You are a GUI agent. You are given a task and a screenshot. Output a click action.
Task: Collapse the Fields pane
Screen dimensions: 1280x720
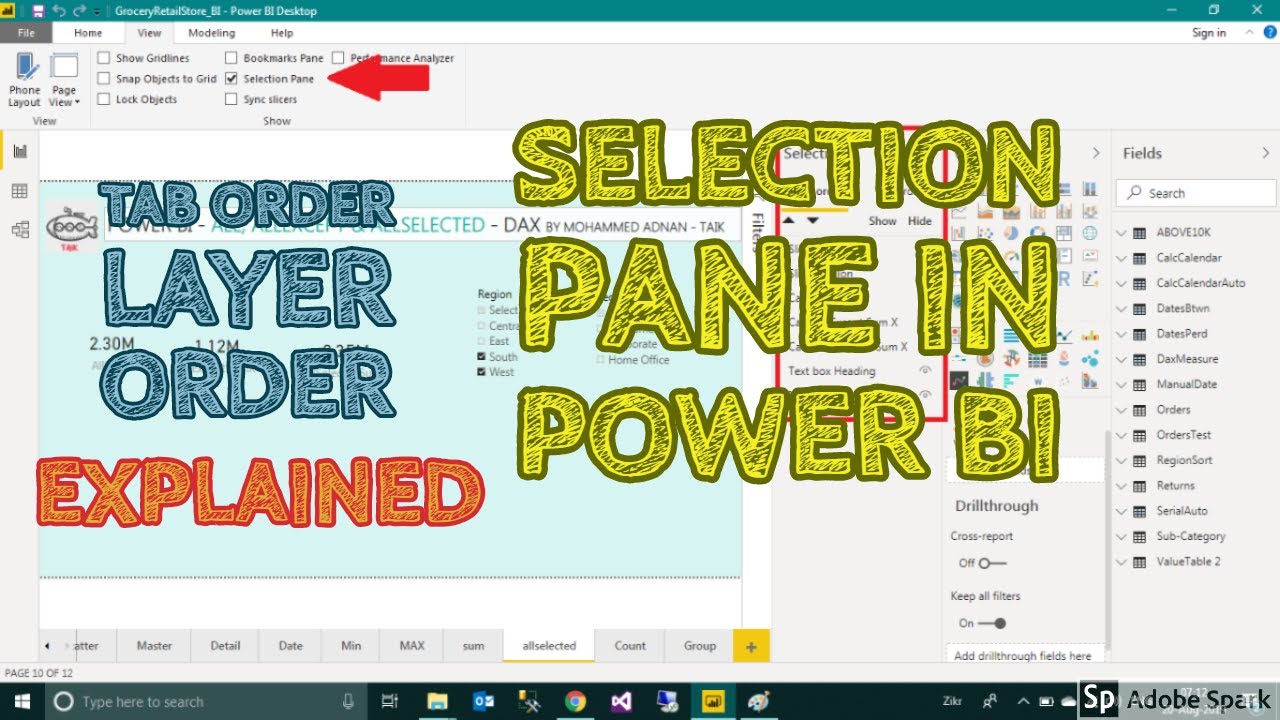pos(1266,153)
